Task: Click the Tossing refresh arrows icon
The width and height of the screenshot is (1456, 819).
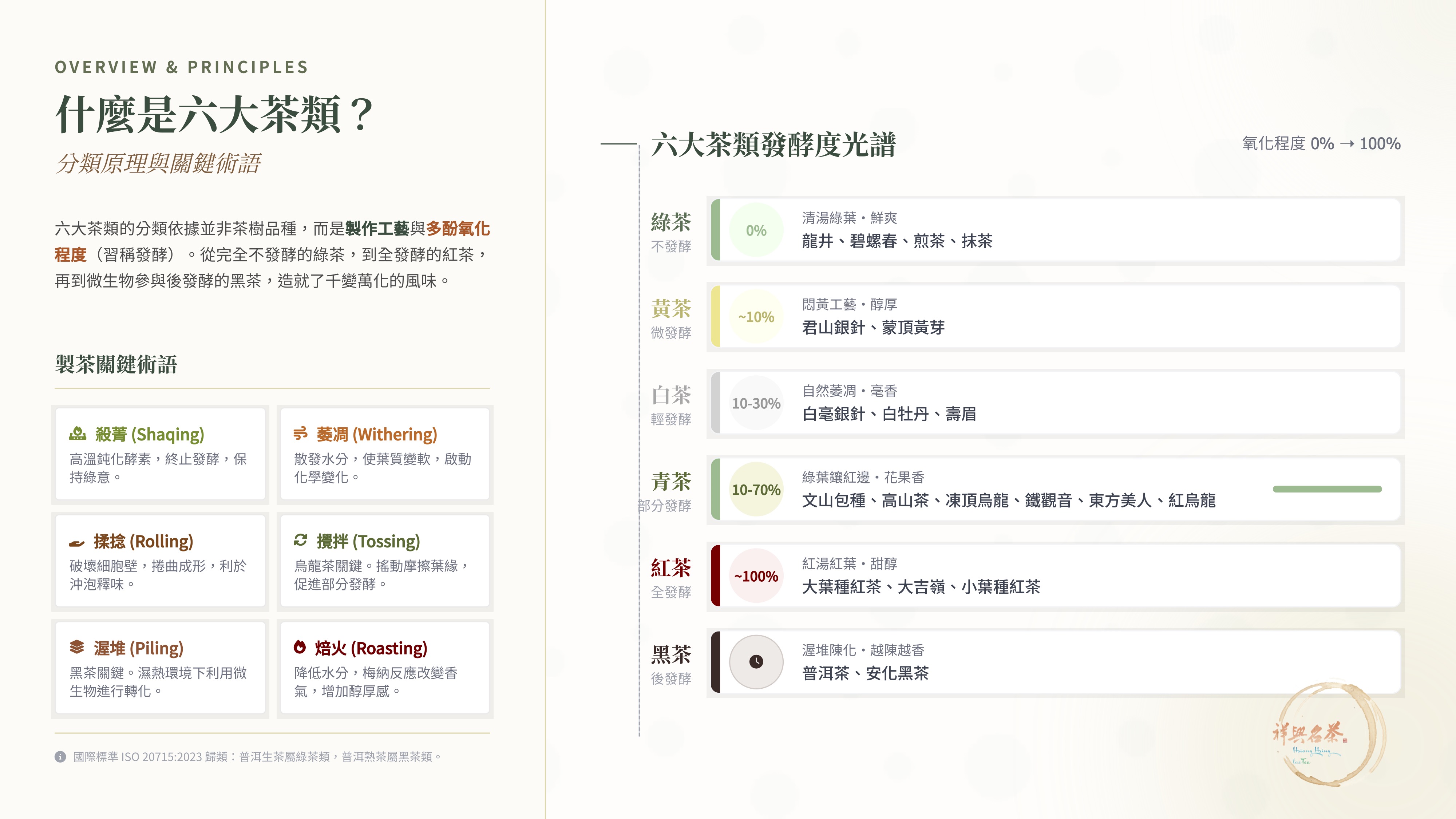Action: pyautogui.click(x=300, y=540)
